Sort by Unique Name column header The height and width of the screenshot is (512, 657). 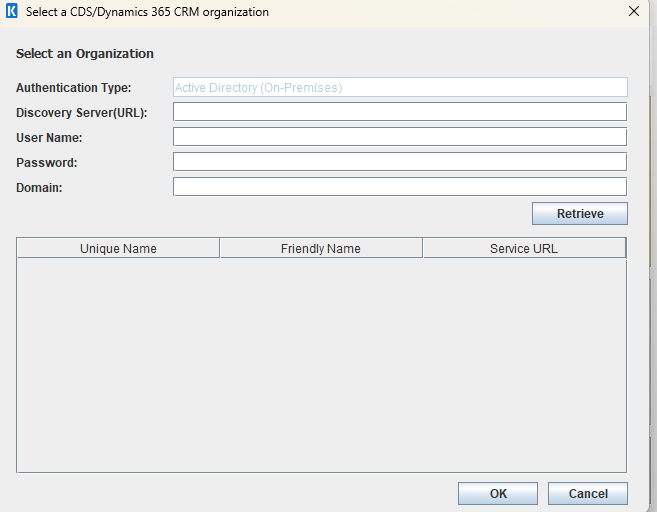(x=118, y=248)
